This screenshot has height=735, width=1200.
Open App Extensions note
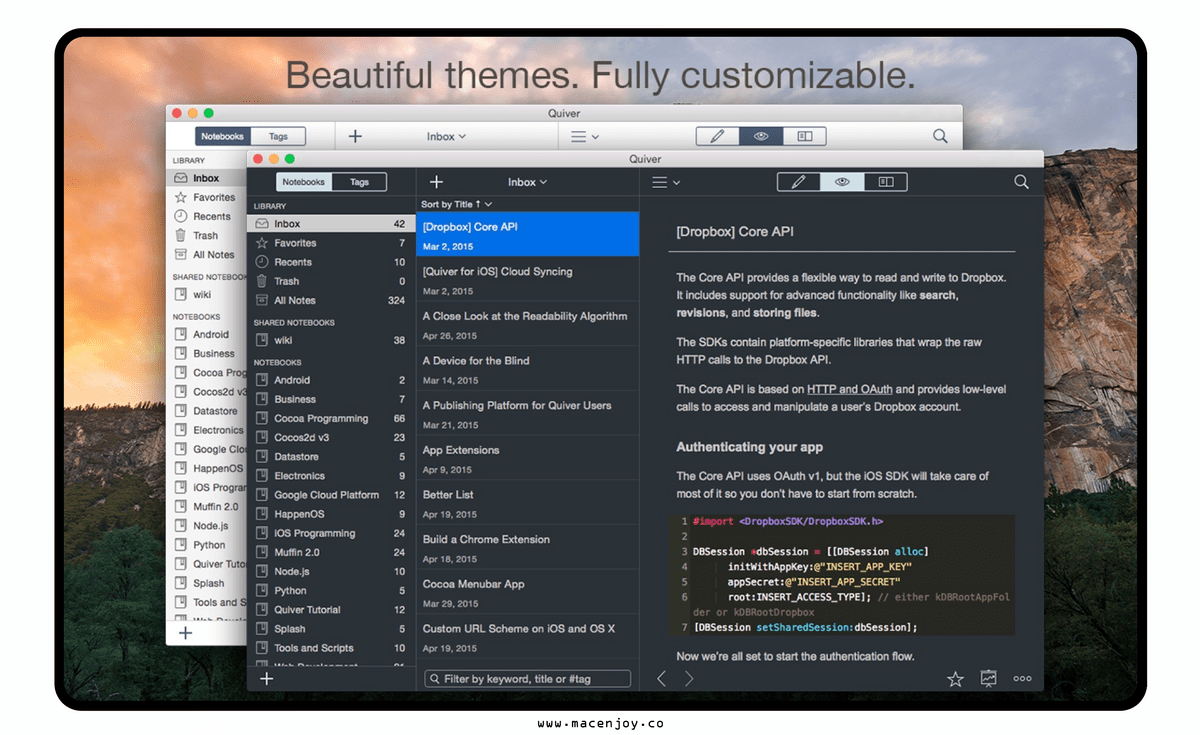tap(528, 458)
